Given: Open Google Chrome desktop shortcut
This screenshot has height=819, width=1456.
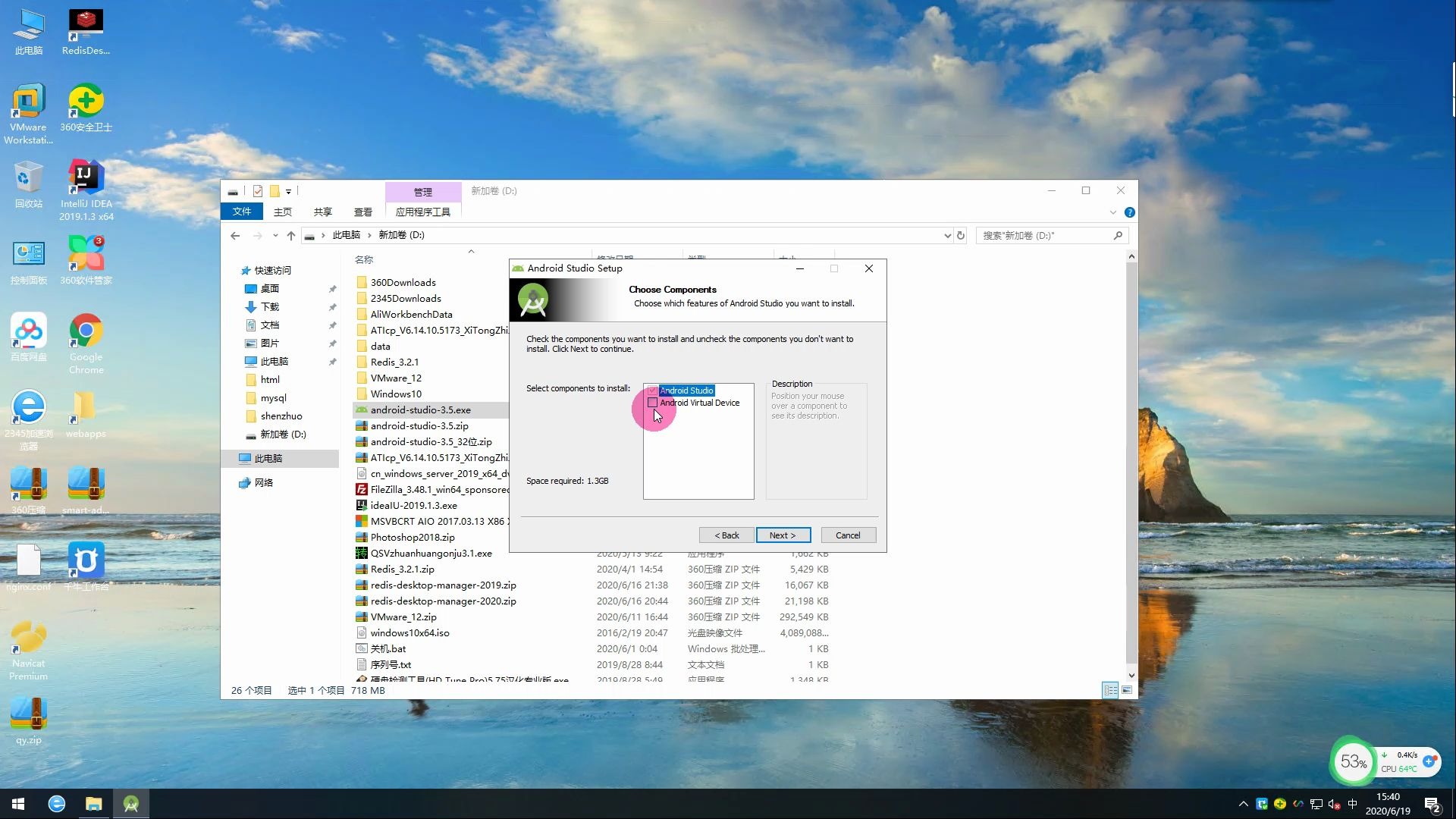Looking at the screenshot, I should [86, 344].
